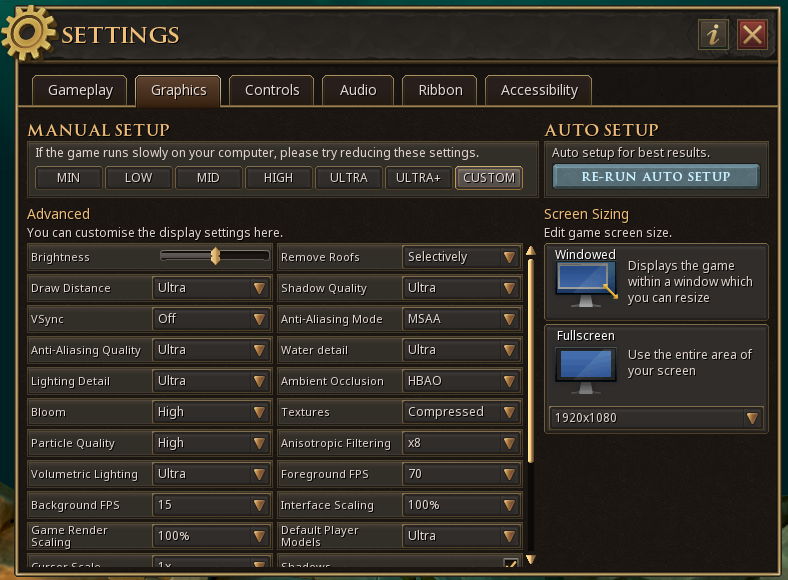Open the Ambient Occlusion dropdown
Viewport: 788px width, 580px height.
pyautogui.click(x=461, y=381)
